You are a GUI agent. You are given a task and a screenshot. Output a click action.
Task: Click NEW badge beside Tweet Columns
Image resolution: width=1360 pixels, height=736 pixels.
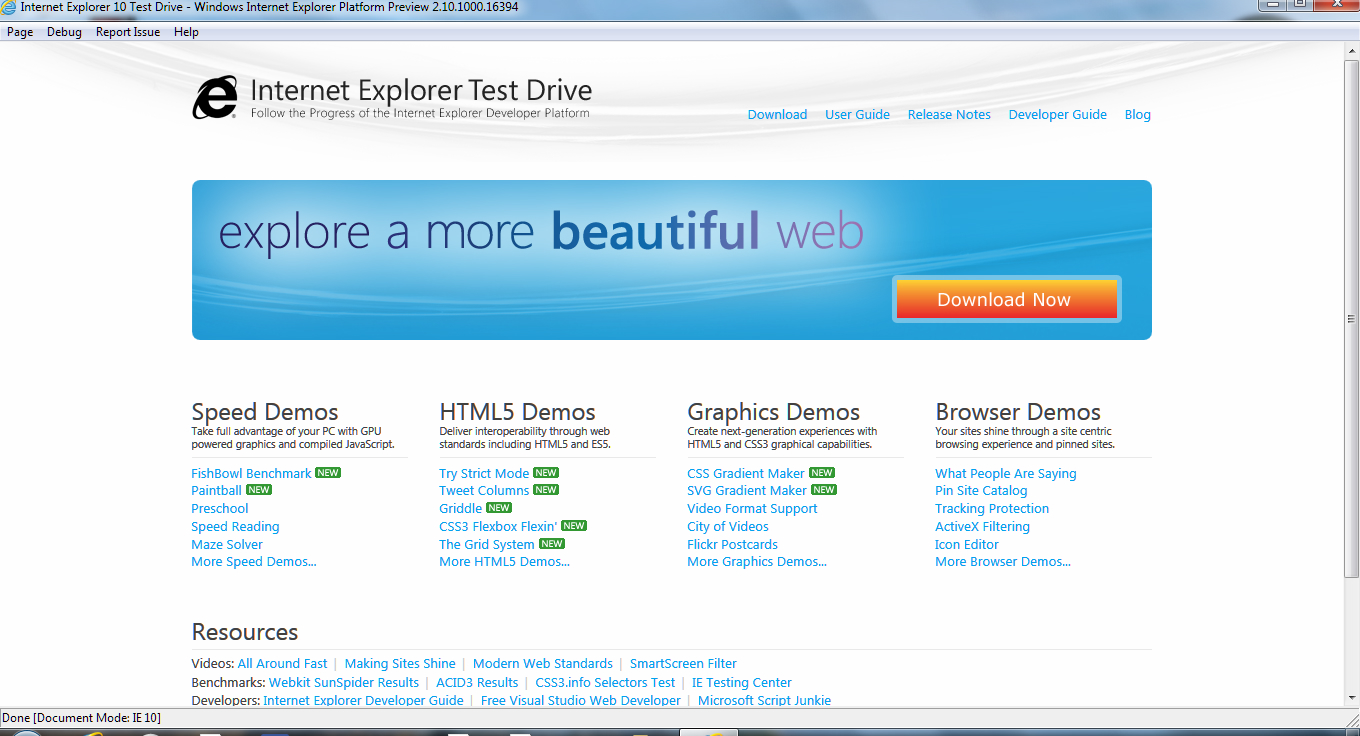pos(546,490)
